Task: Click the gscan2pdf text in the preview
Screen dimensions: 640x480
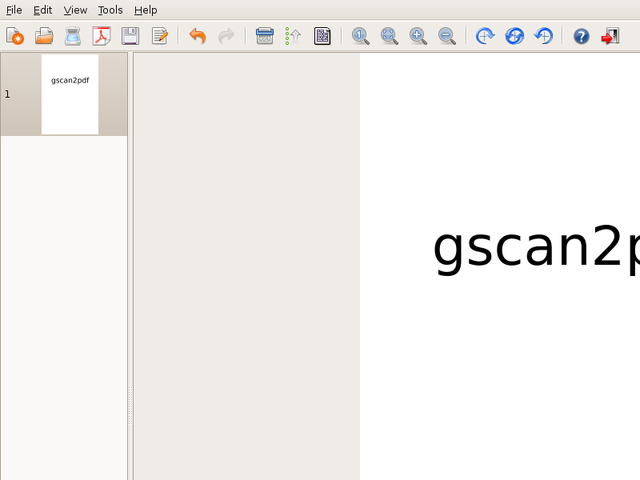Action: (x=536, y=248)
